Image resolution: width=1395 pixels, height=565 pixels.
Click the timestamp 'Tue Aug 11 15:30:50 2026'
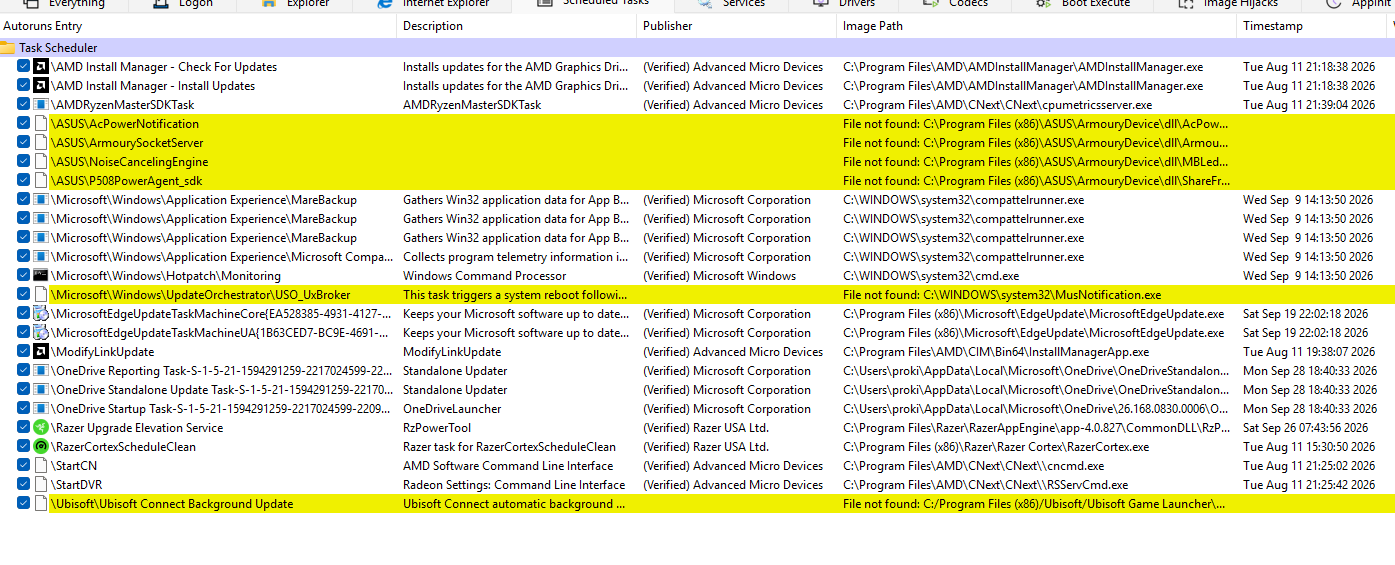tap(1309, 447)
